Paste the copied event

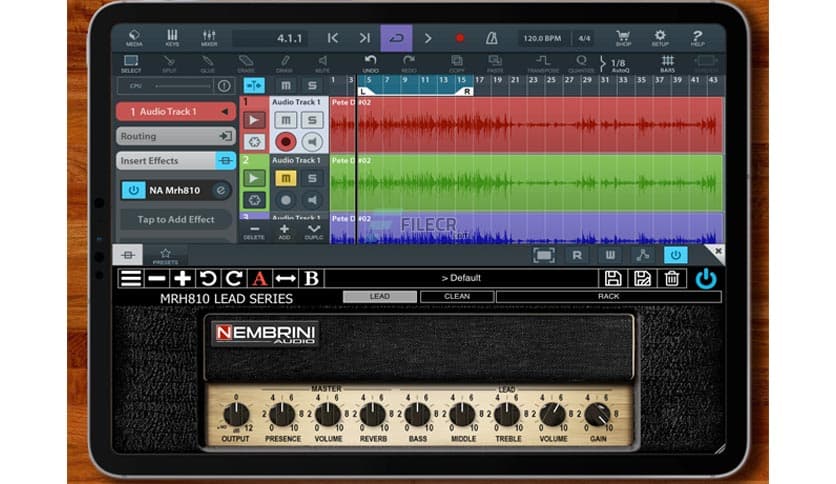[x=495, y=64]
